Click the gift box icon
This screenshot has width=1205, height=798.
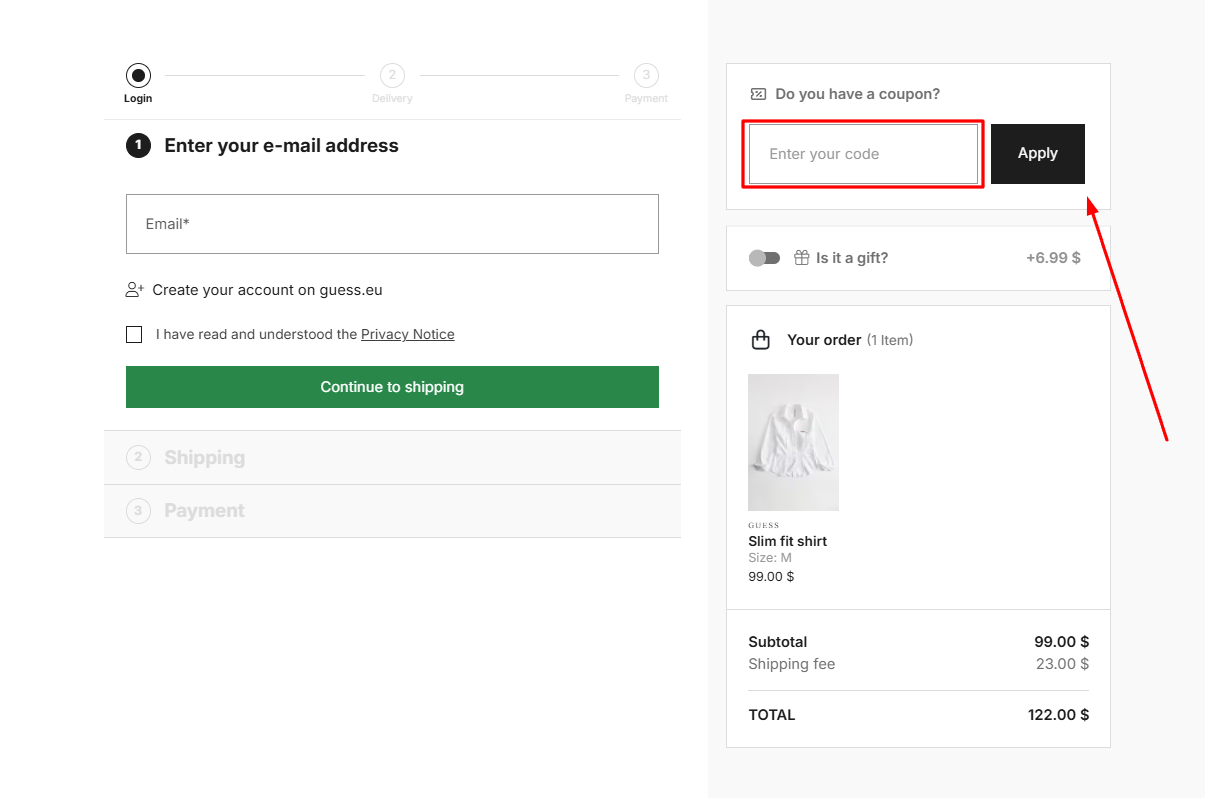coord(801,258)
